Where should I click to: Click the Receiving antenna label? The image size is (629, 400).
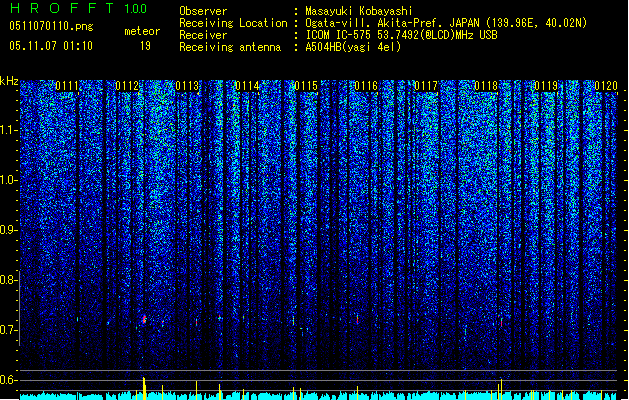tap(230, 47)
